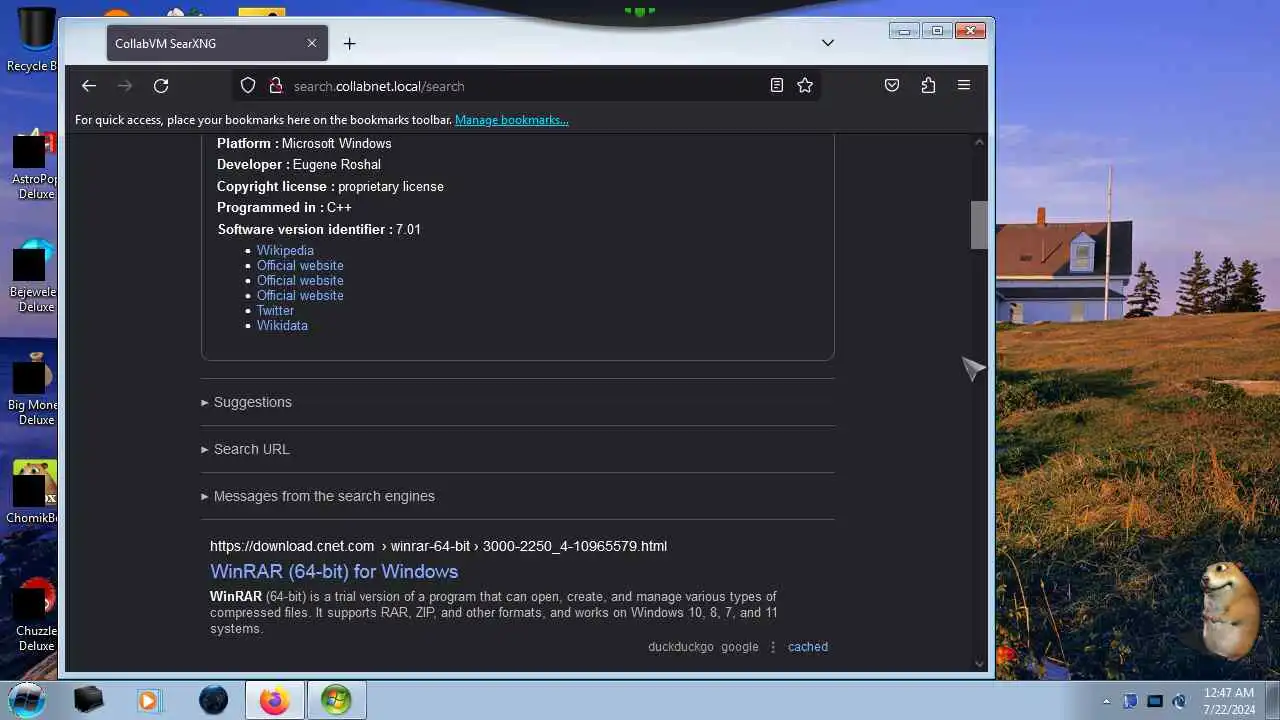The width and height of the screenshot is (1280, 720).
Task: Click the duckduckgo engine label
Action: pos(681,647)
